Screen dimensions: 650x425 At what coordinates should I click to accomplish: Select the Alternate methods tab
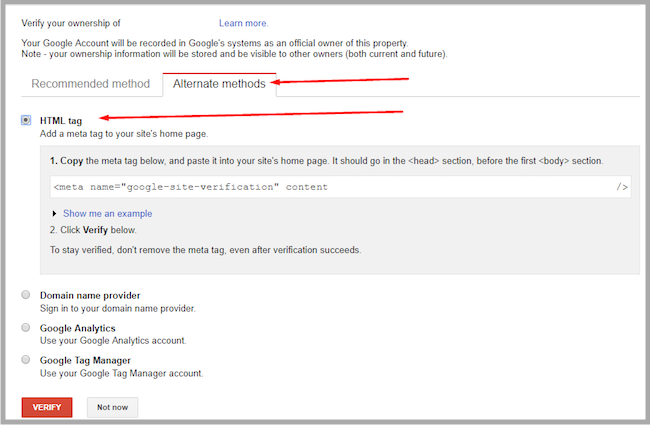click(x=219, y=84)
